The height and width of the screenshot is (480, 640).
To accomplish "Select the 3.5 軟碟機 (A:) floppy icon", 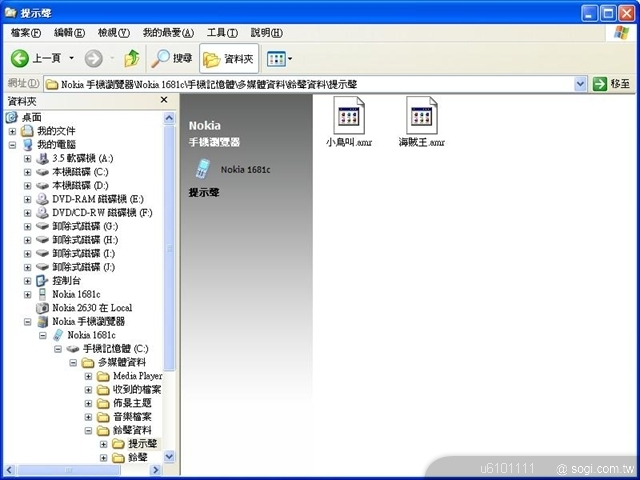I will coord(42,158).
